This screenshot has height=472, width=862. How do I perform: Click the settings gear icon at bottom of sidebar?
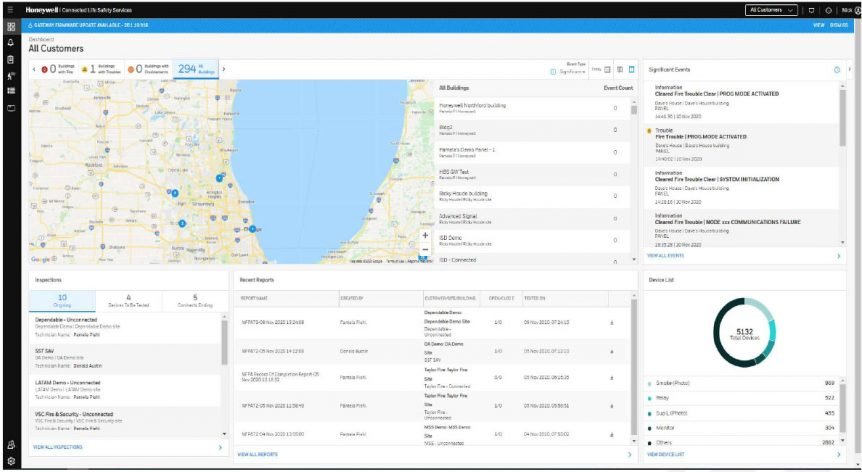pyautogui.click(x=10, y=461)
